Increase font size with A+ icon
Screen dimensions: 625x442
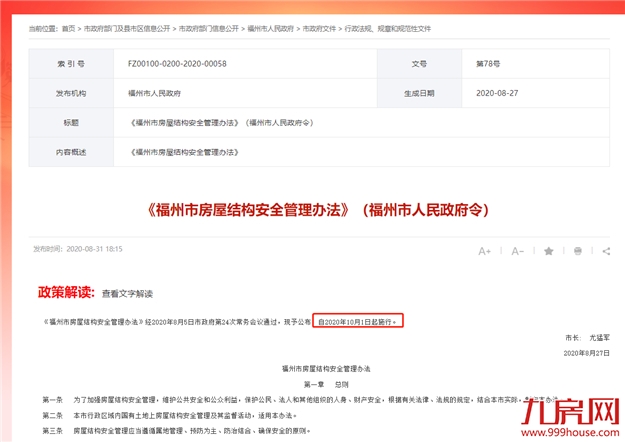(x=484, y=251)
